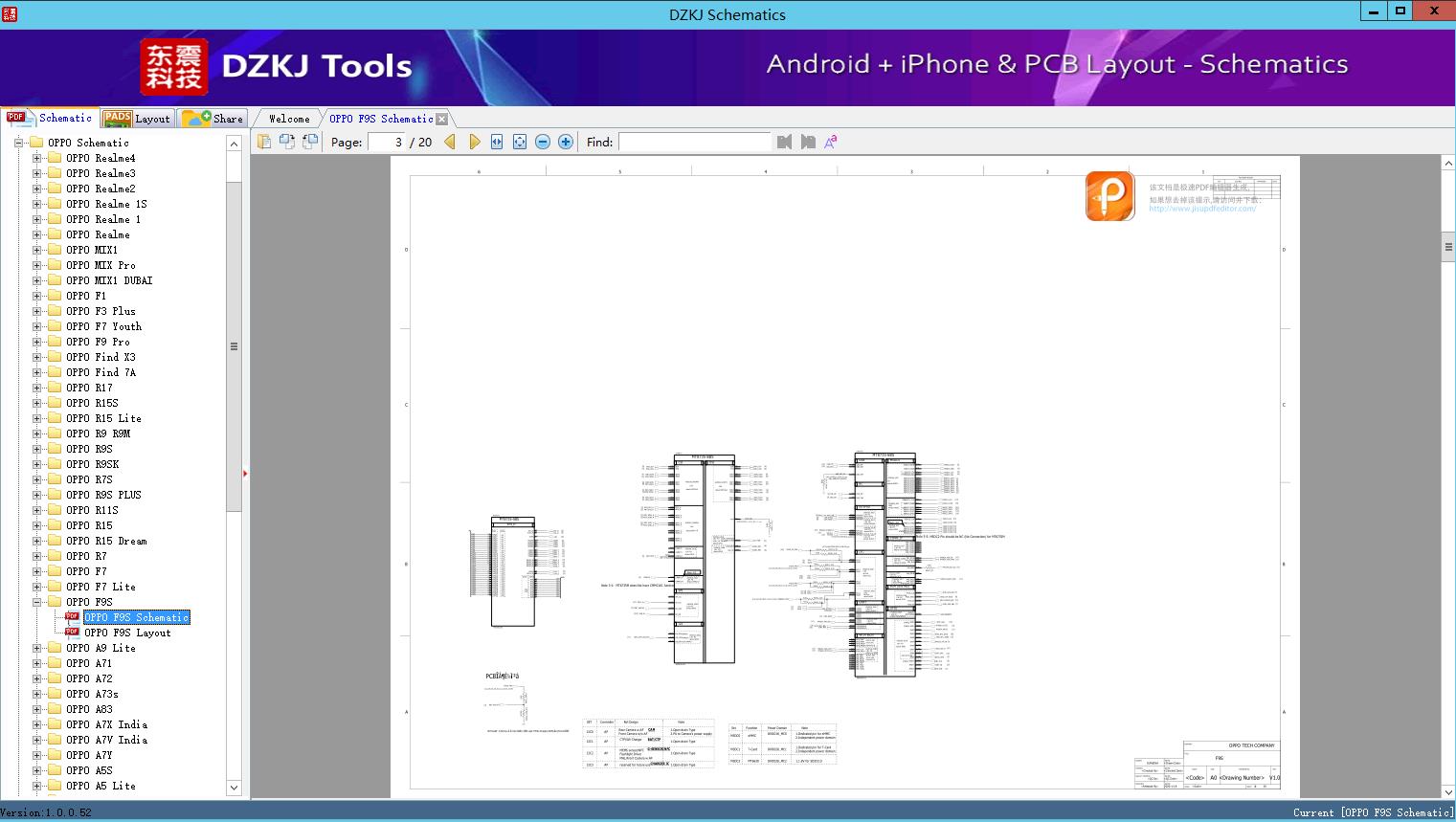Screen dimensions: 1456x822
Task: Click the rotate counterclockwise toolbar icon
Action: click(287, 142)
